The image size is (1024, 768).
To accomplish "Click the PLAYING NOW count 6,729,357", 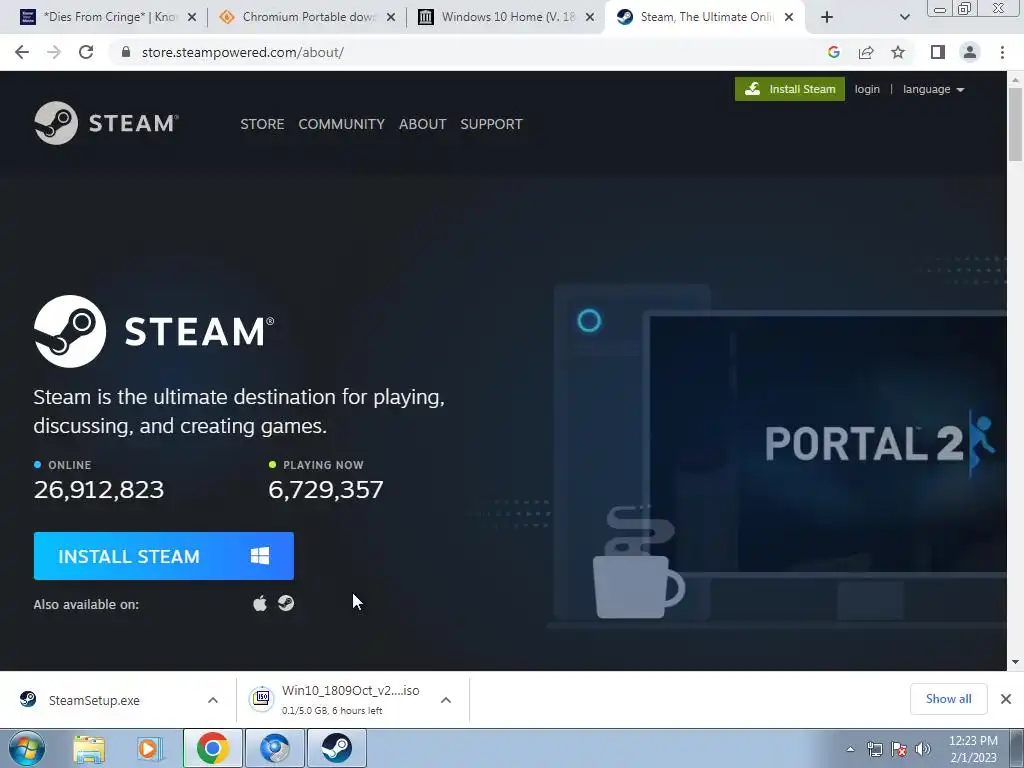I will coord(325,489).
